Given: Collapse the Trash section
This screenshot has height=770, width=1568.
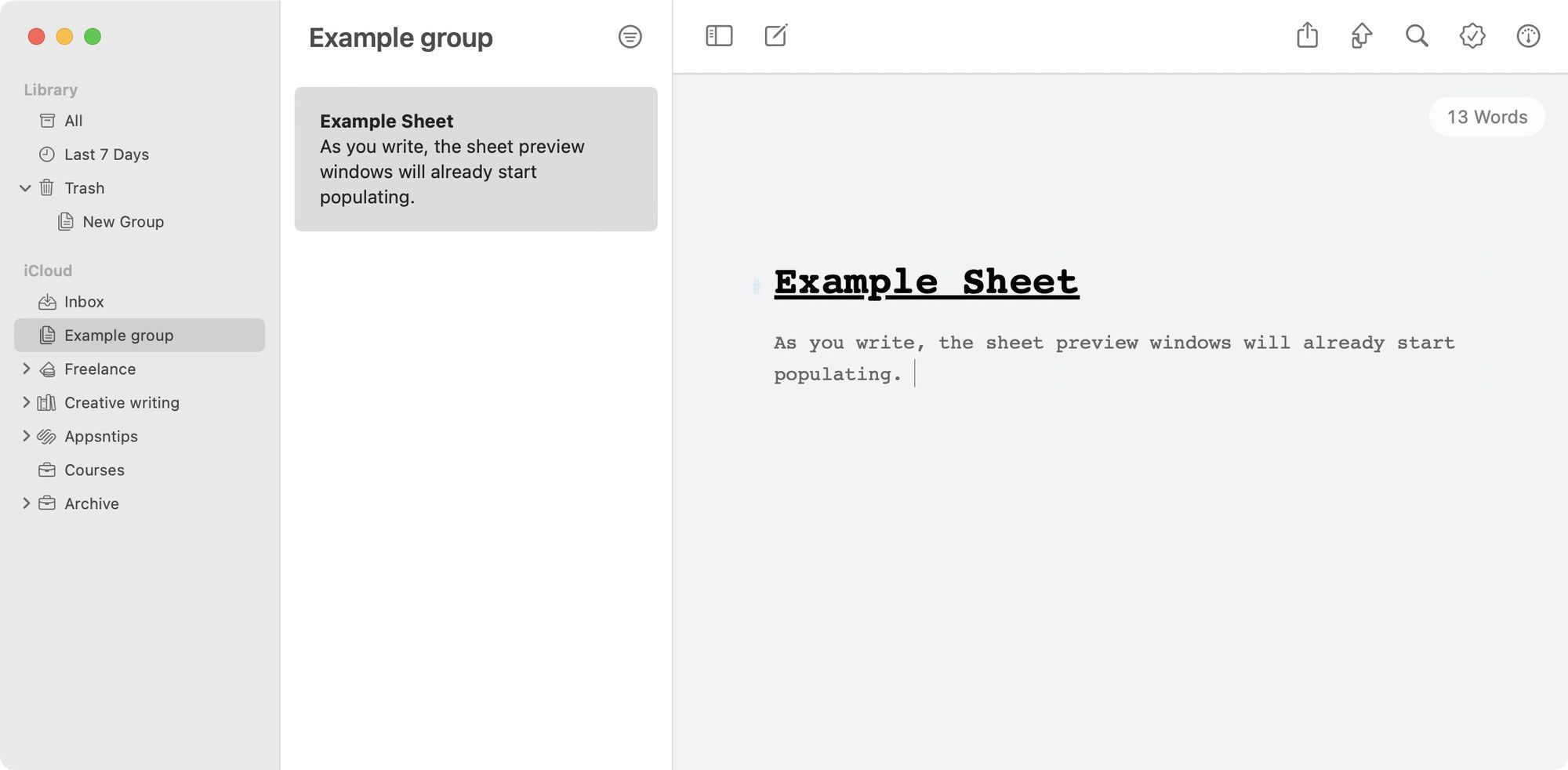Looking at the screenshot, I should [x=25, y=188].
